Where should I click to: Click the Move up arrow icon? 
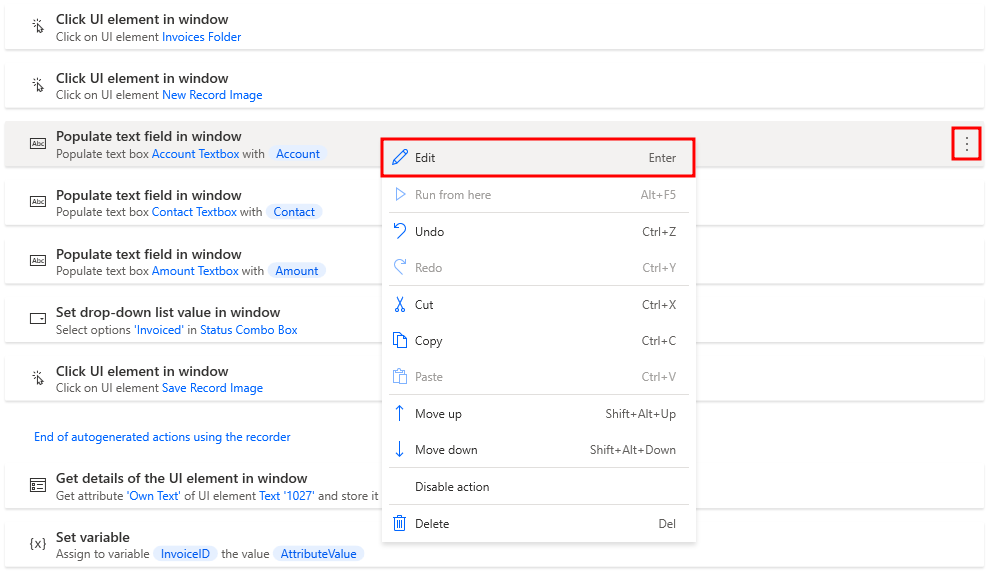[400, 413]
